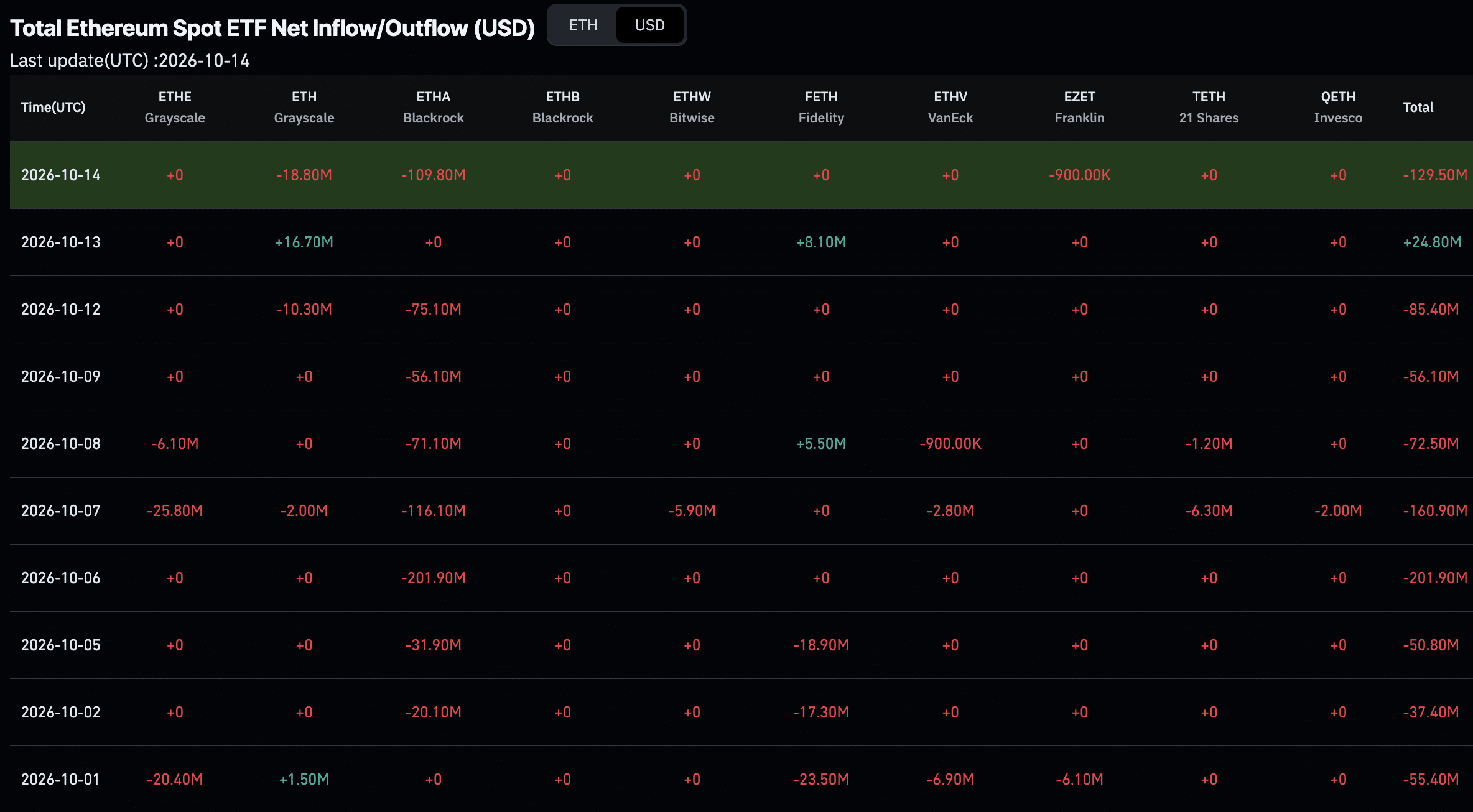Click the QETH Invesco column header
Viewport: 1473px width, 812px height.
pos(1338,107)
